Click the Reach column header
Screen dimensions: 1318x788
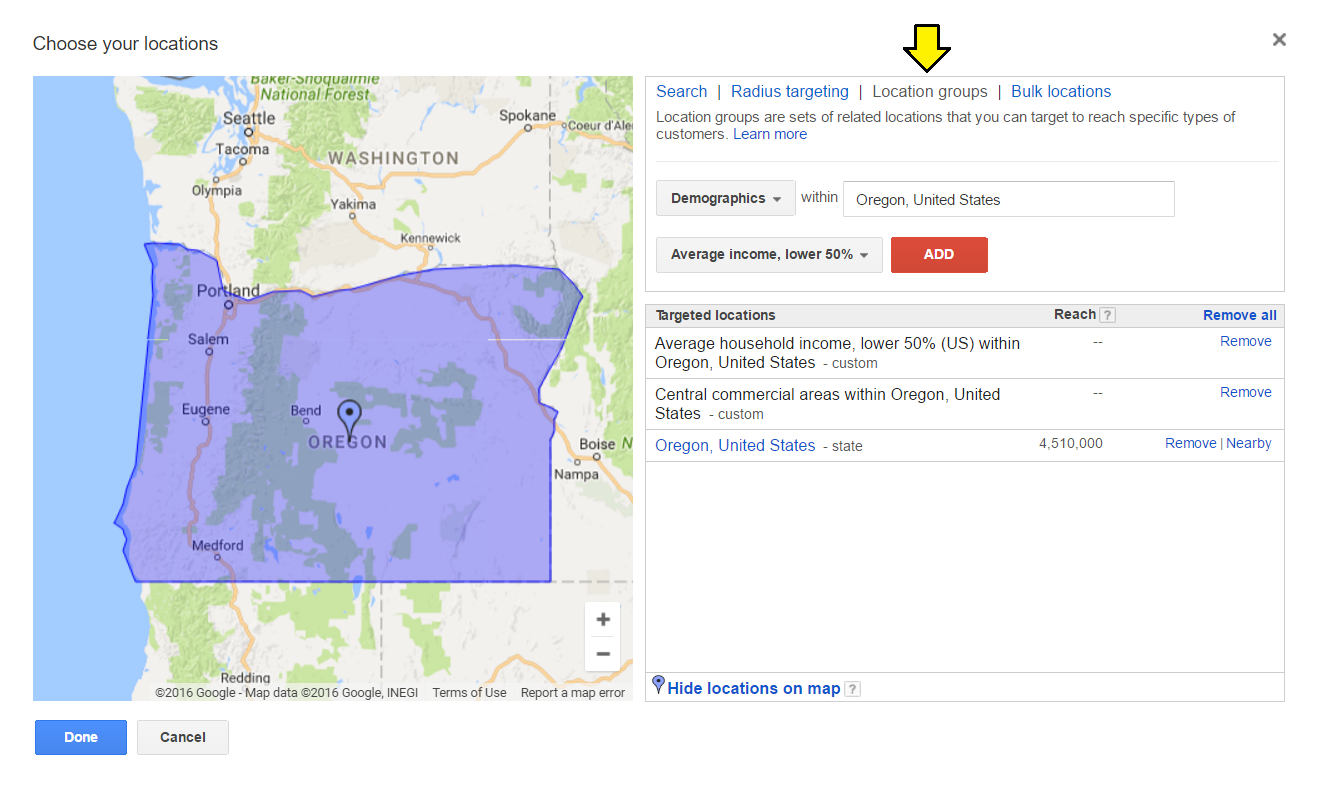pyautogui.click(x=1075, y=314)
